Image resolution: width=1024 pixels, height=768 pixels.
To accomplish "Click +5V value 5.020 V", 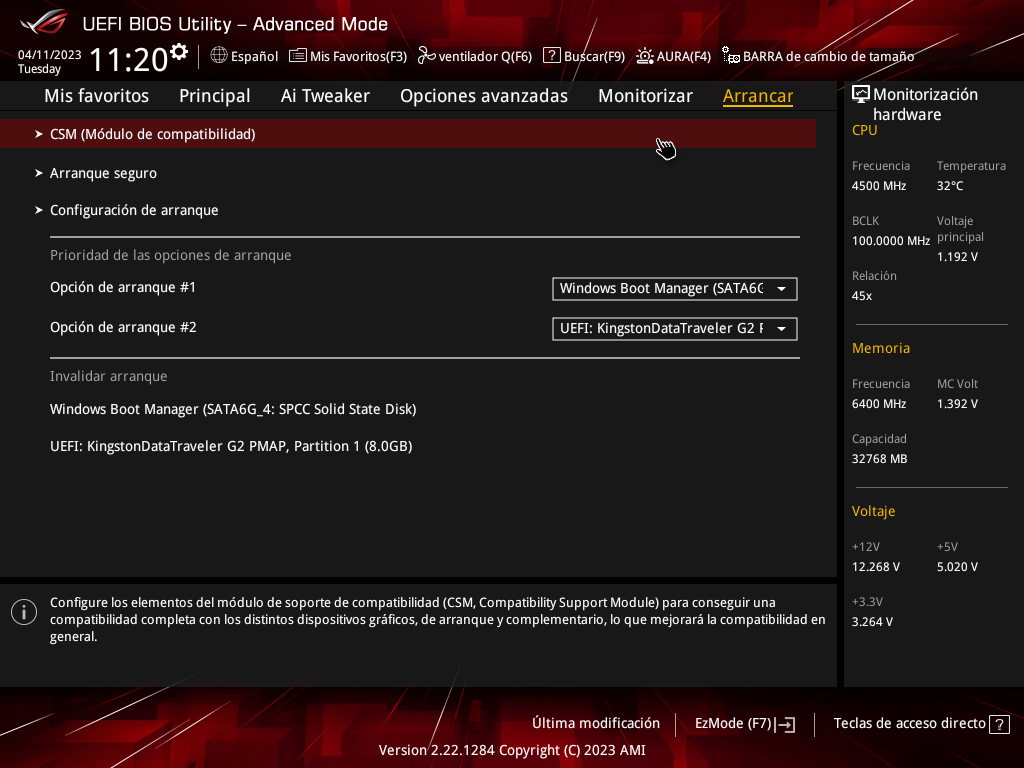I will (957, 567).
